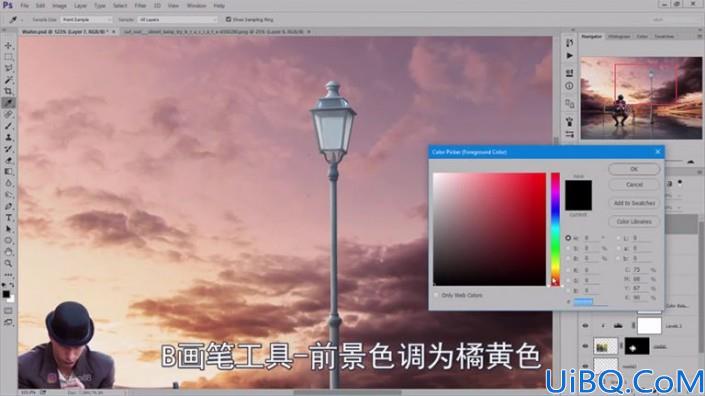Click Cancel in Color Picker
705x396 pixels.
(x=634, y=185)
